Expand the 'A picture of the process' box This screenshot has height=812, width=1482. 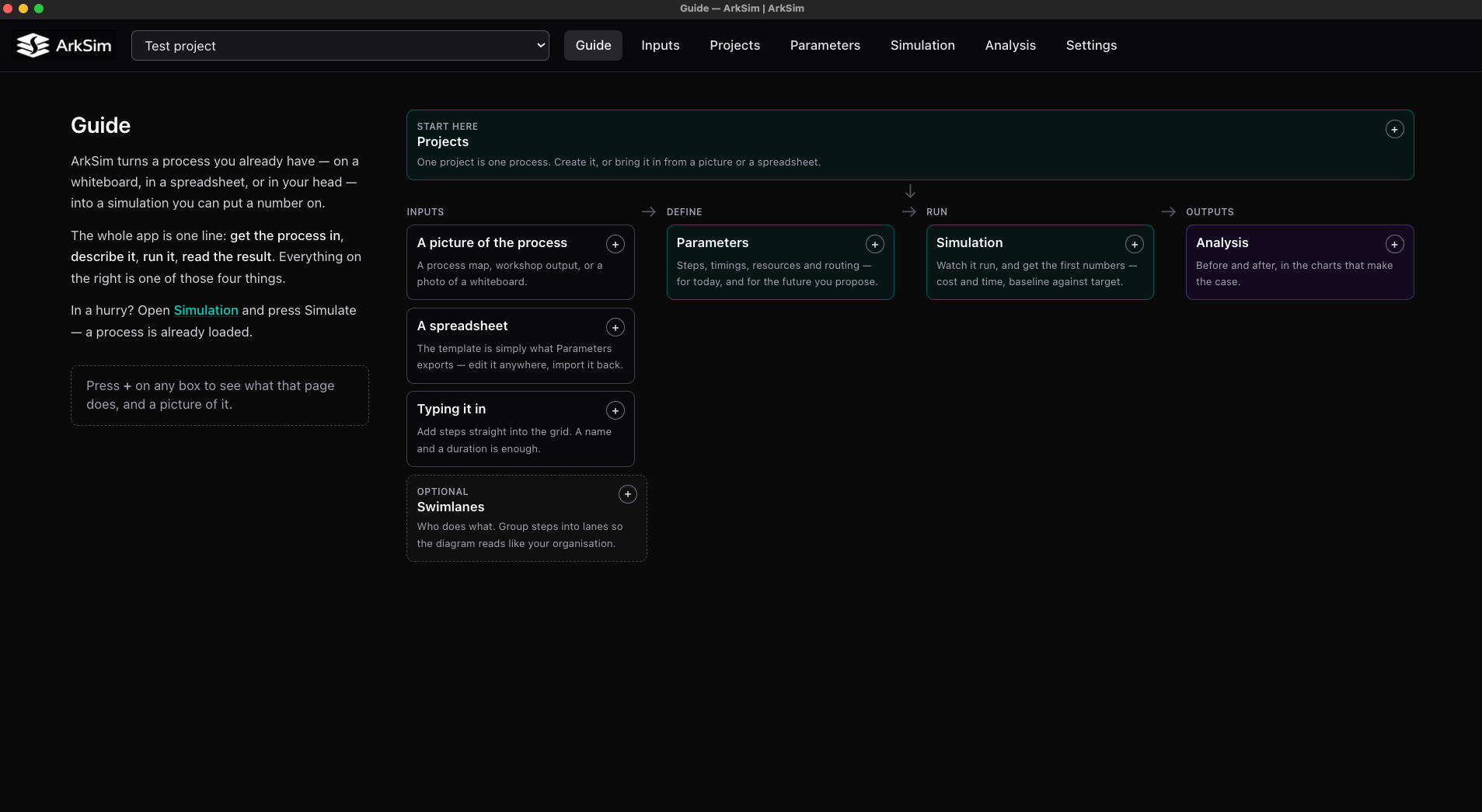(615, 245)
